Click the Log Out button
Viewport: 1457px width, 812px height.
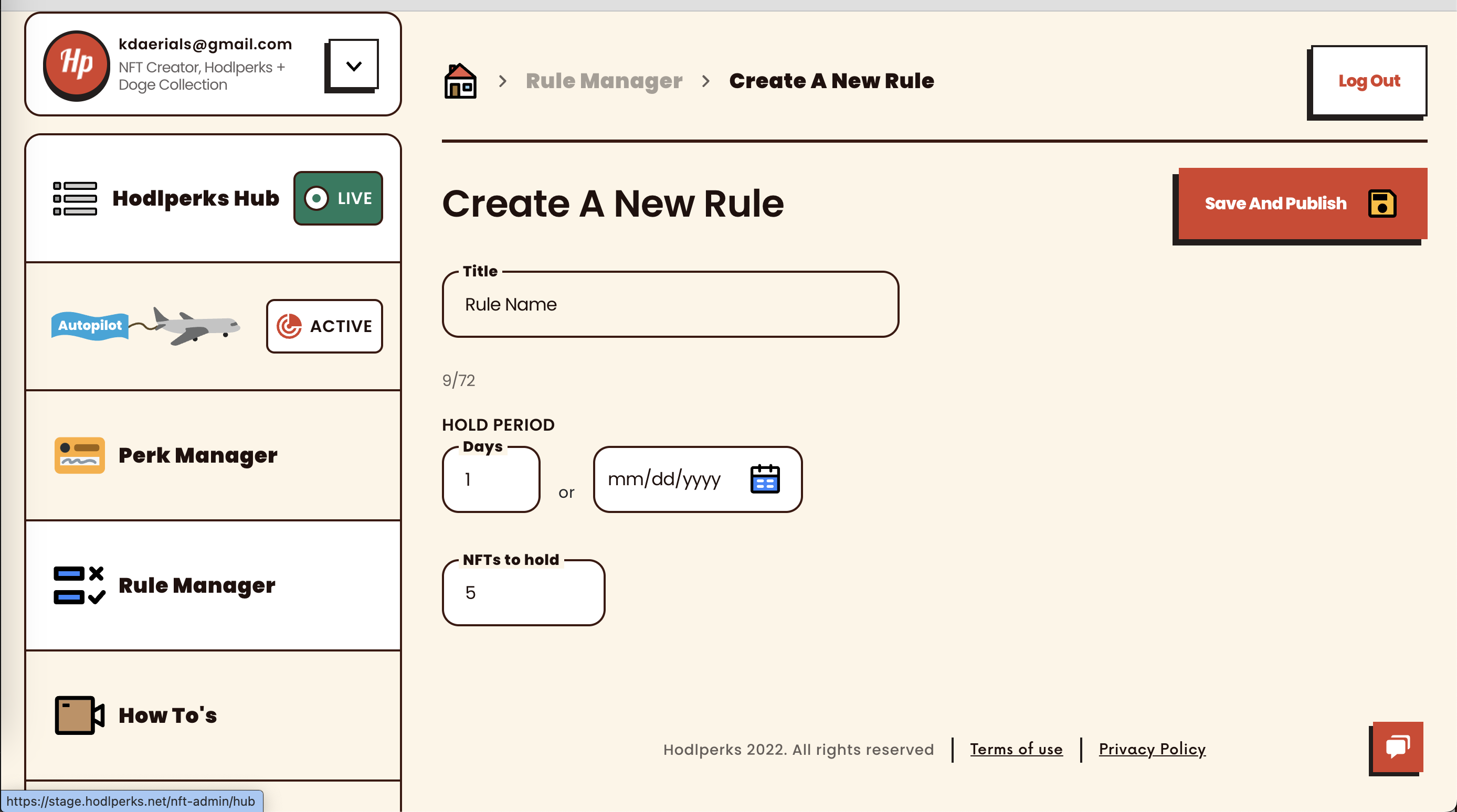(x=1369, y=81)
